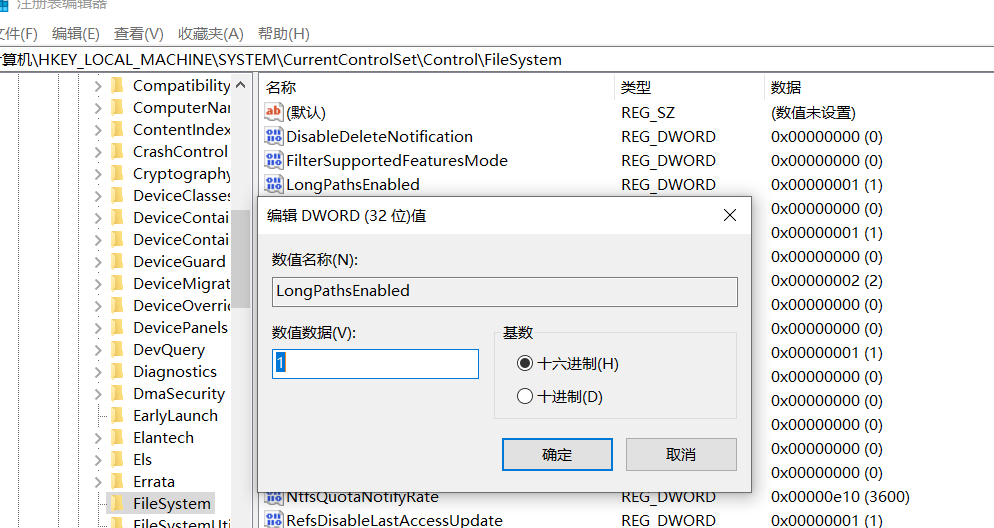Cancel the dialog with 取消 button
This screenshot has height=528, width=994.
pyautogui.click(x=681, y=454)
